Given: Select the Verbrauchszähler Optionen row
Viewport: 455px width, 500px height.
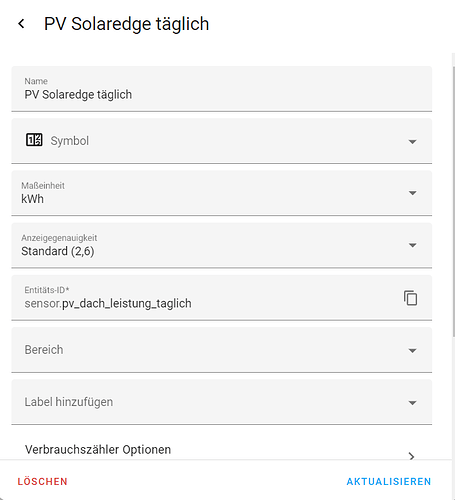Looking at the screenshot, I should click(x=222, y=450).
